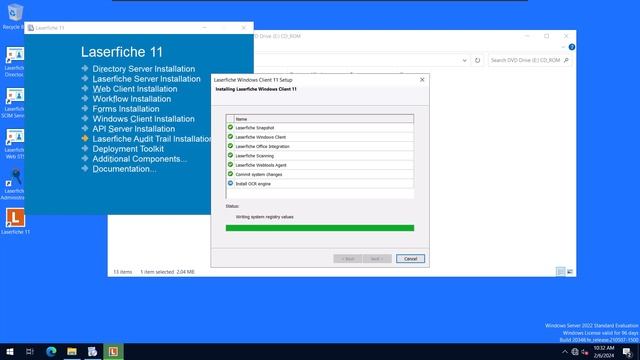The image size is (640, 360).
Task: Open the Recycle Bin desktop icon
Action: 14,16
